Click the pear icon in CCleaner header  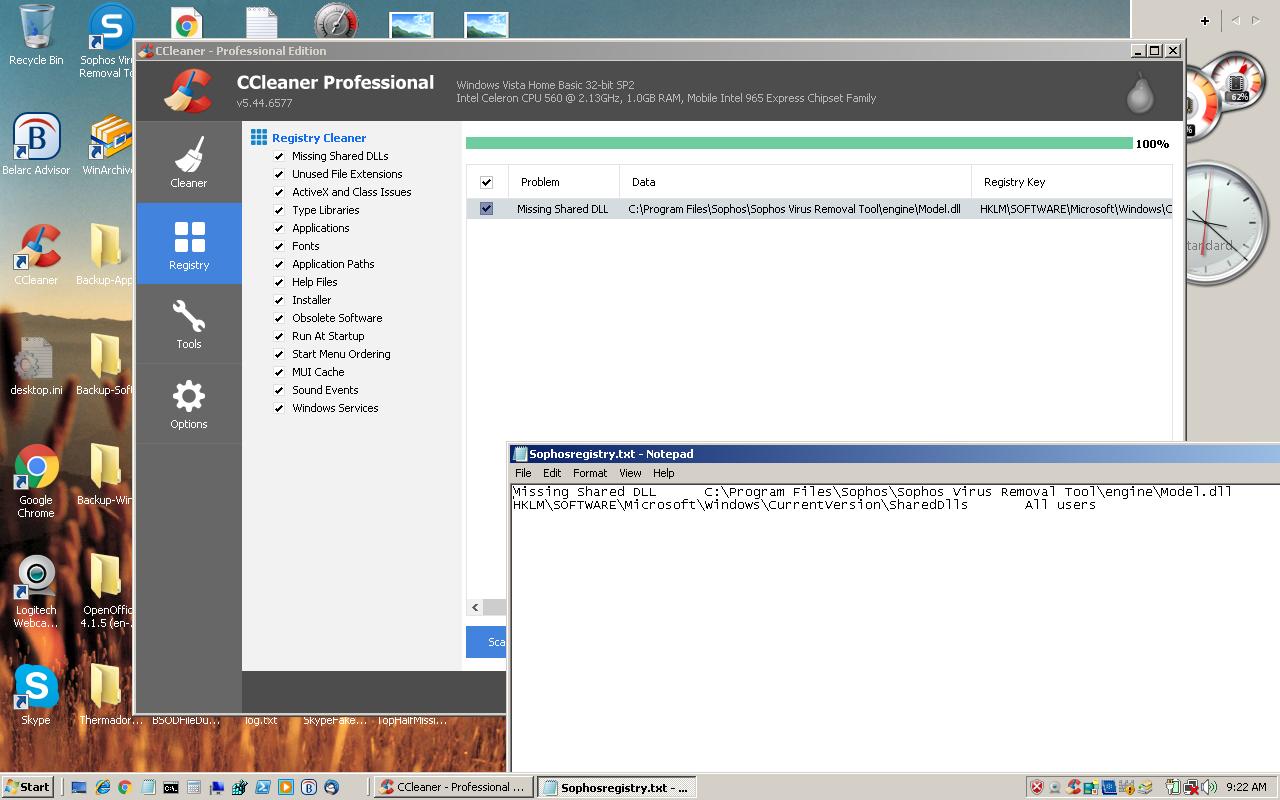(x=1140, y=92)
